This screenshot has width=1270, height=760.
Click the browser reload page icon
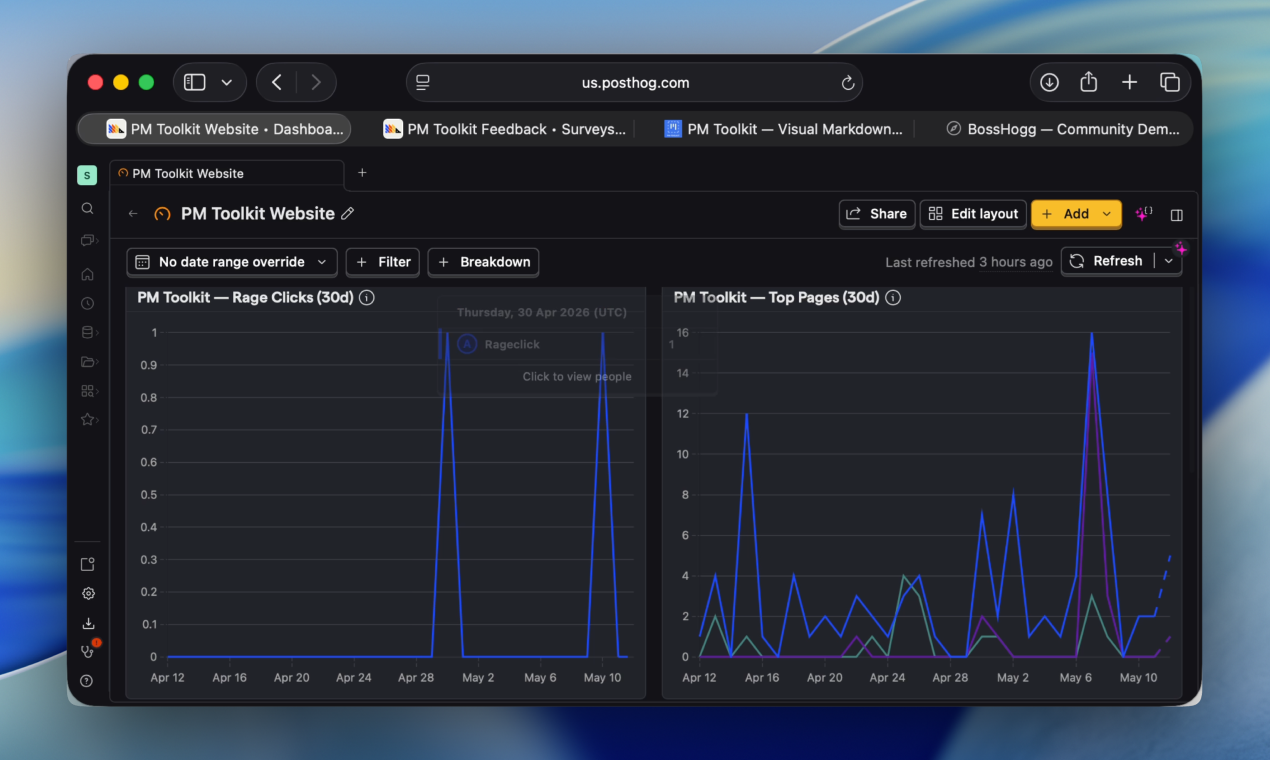click(848, 83)
